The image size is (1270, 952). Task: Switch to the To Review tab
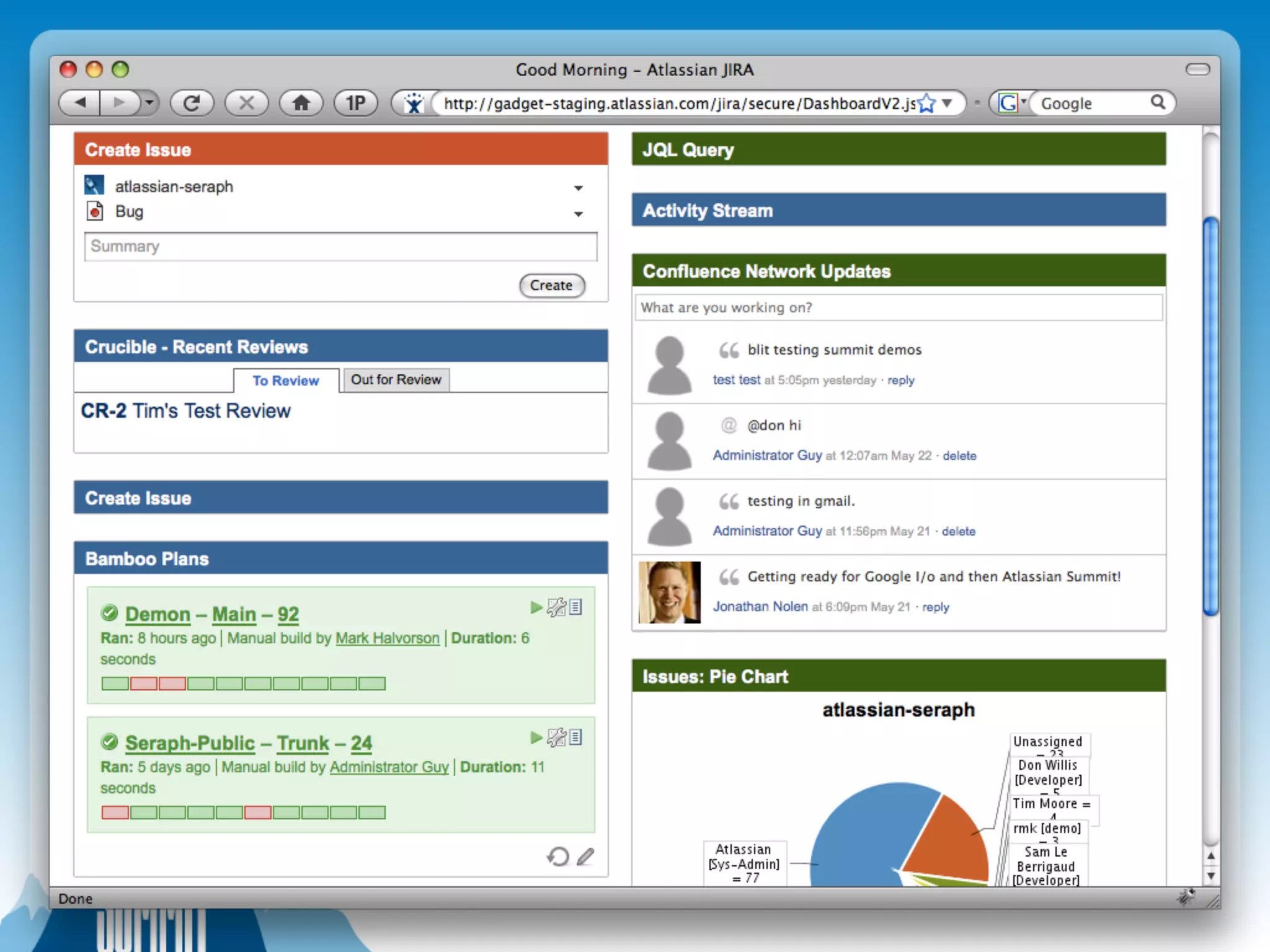(286, 380)
